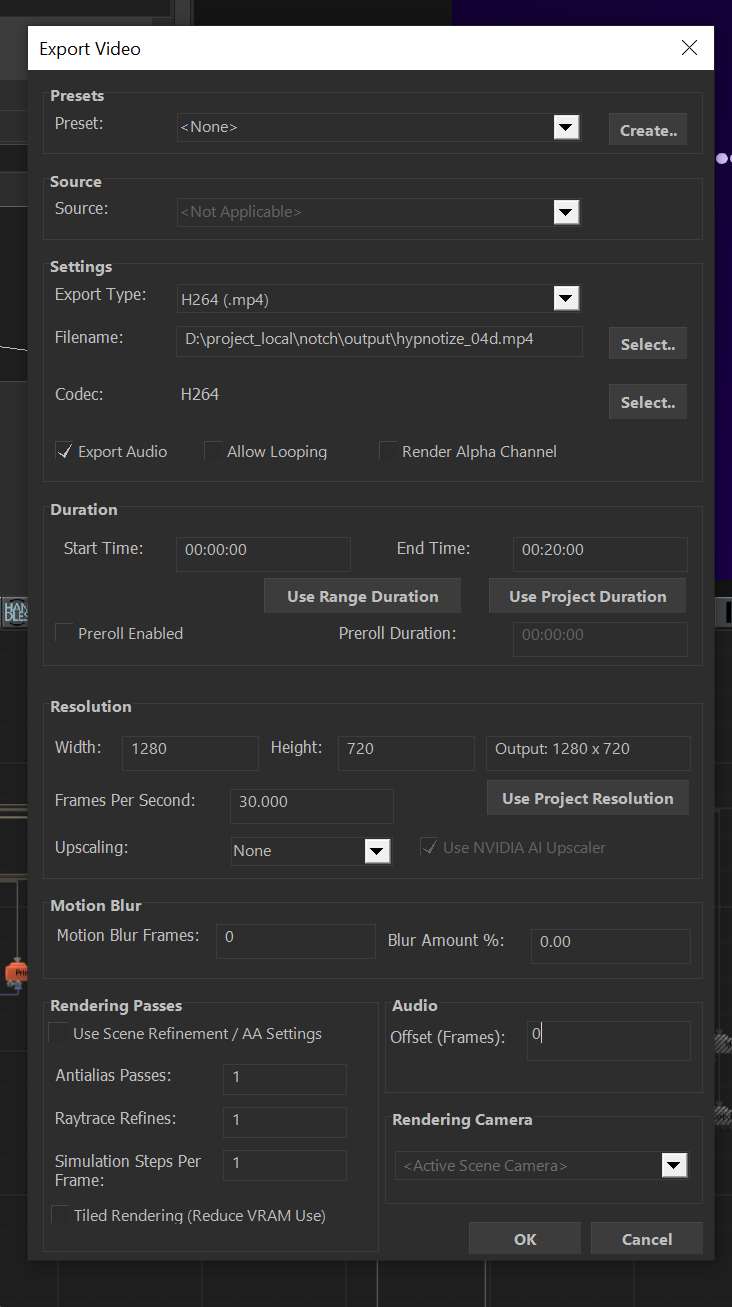
Task: Expand the Export Type dropdown
Action: click(x=566, y=298)
